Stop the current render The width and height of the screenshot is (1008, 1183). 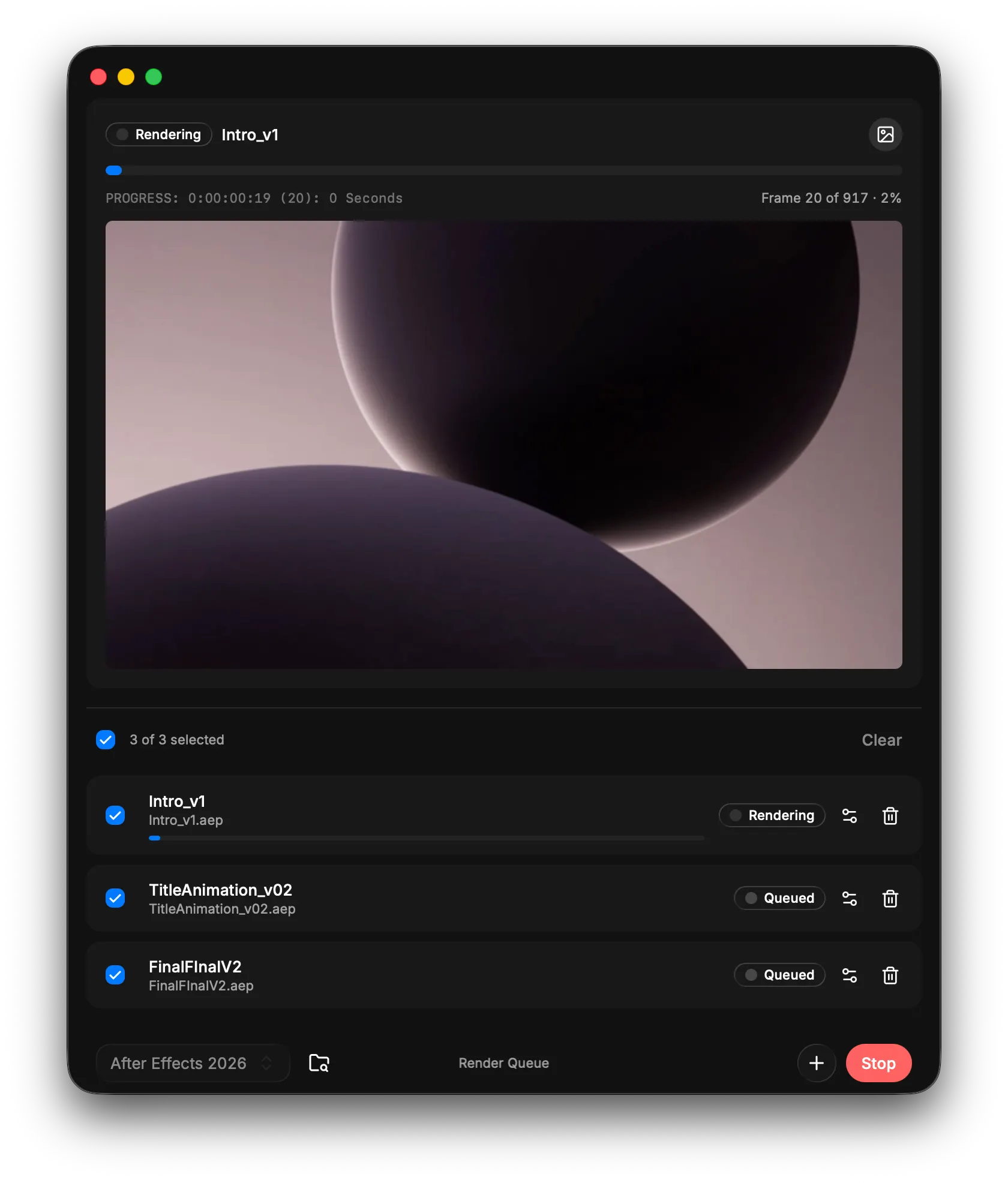pos(878,1063)
